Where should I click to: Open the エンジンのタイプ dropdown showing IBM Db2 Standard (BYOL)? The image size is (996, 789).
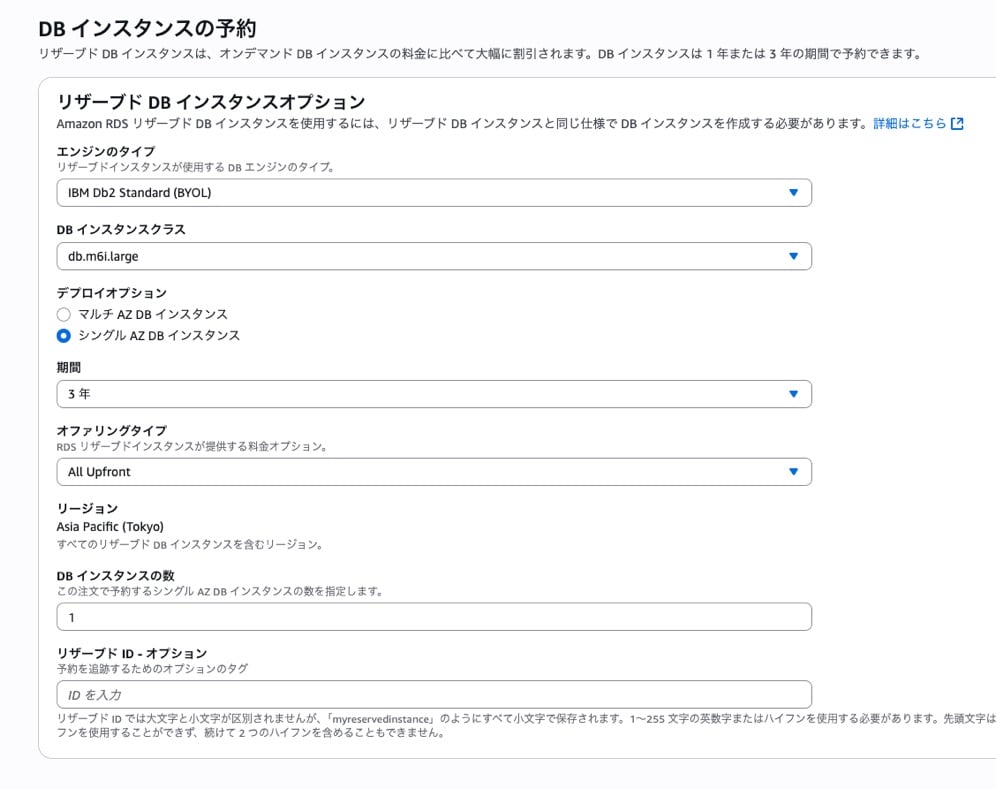coord(434,192)
